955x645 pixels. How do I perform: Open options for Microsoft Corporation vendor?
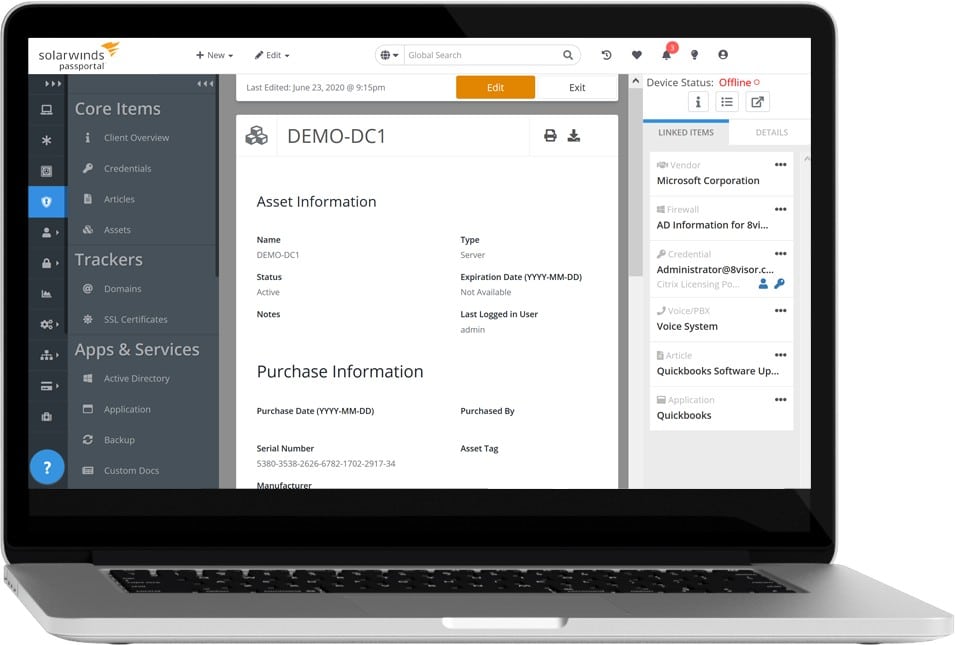tap(780, 164)
